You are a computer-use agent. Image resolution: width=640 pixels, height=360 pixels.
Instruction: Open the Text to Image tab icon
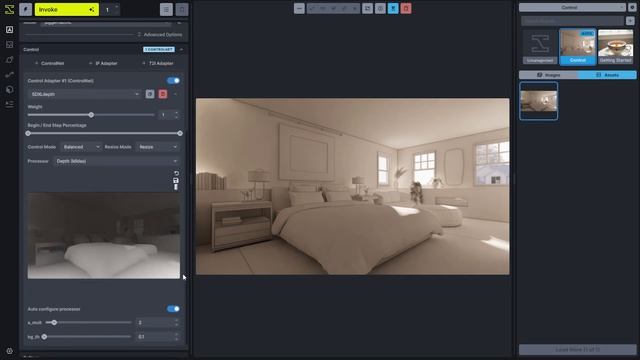tap(9, 29)
